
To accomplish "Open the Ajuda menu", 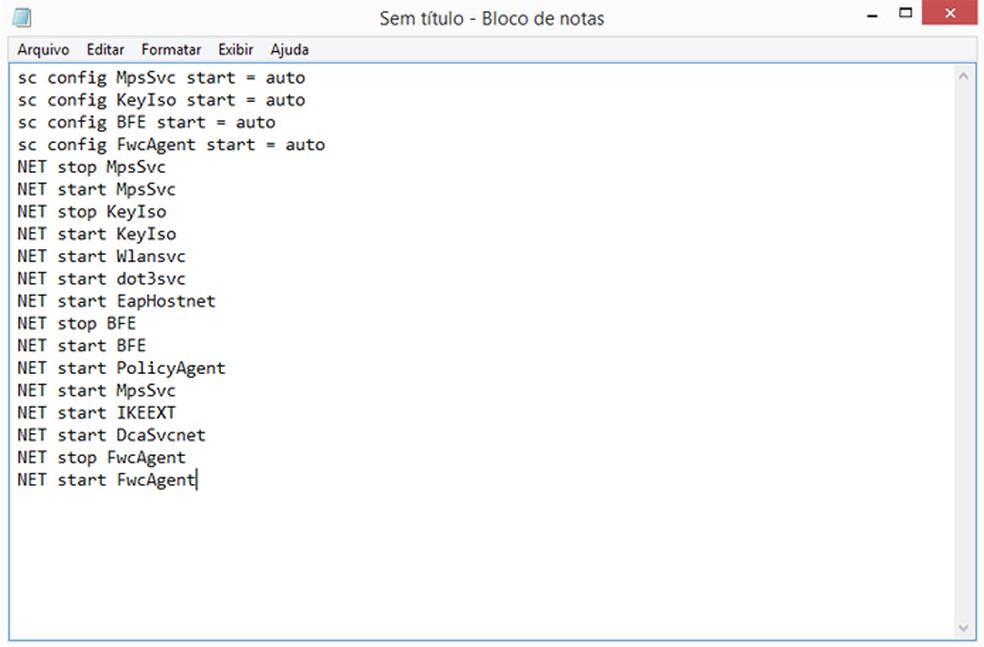I will (290, 49).
